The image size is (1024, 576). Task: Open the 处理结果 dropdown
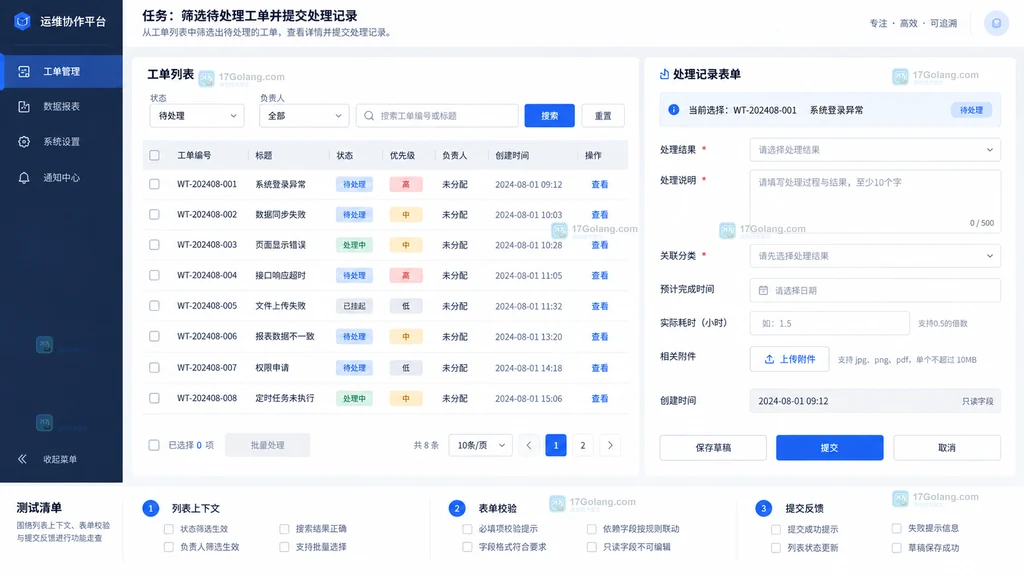coord(874,150)
